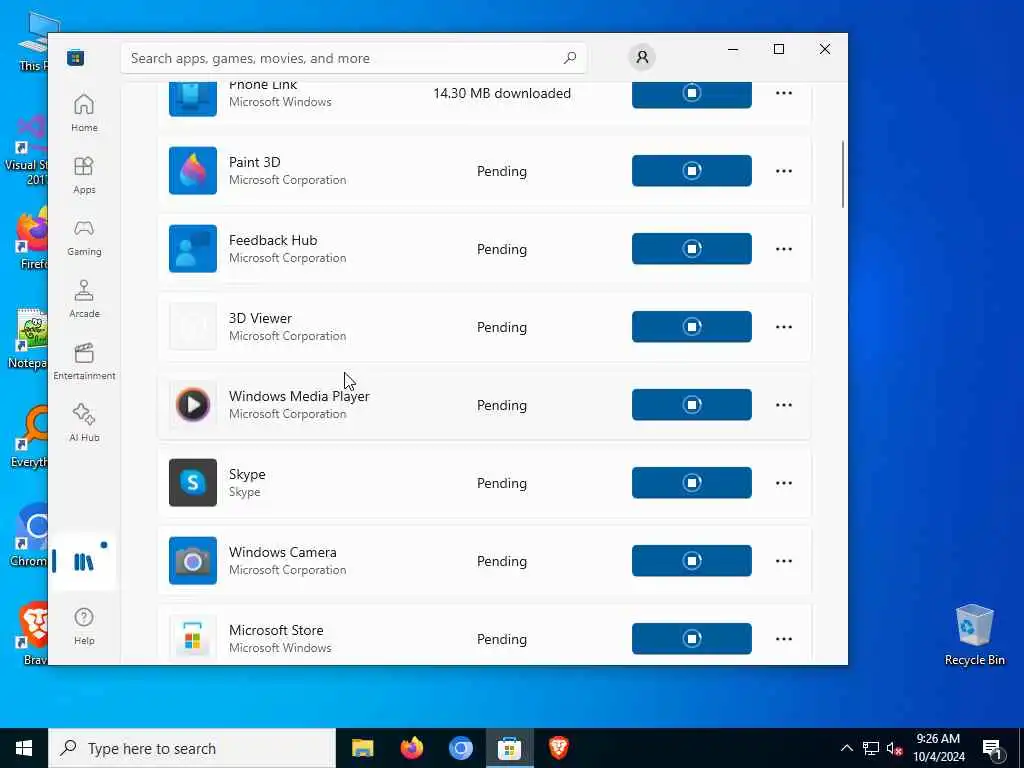The height and width of the screenshot is (768, 1024).
Task: Open the Library icon in the sidebar
Action: click(84, 561)
